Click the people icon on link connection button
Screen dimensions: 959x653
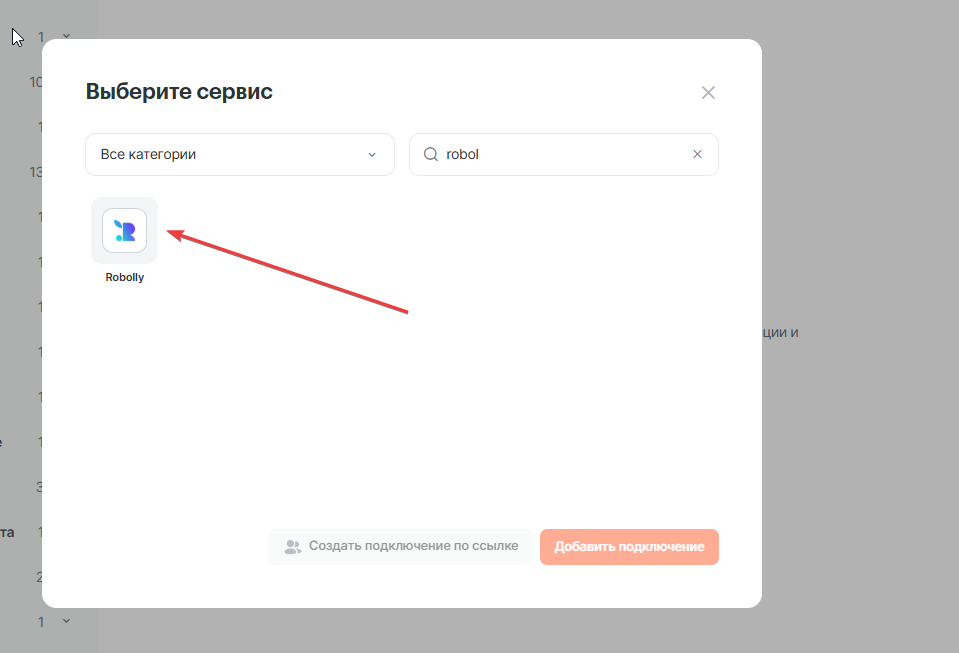coord(292,547)
